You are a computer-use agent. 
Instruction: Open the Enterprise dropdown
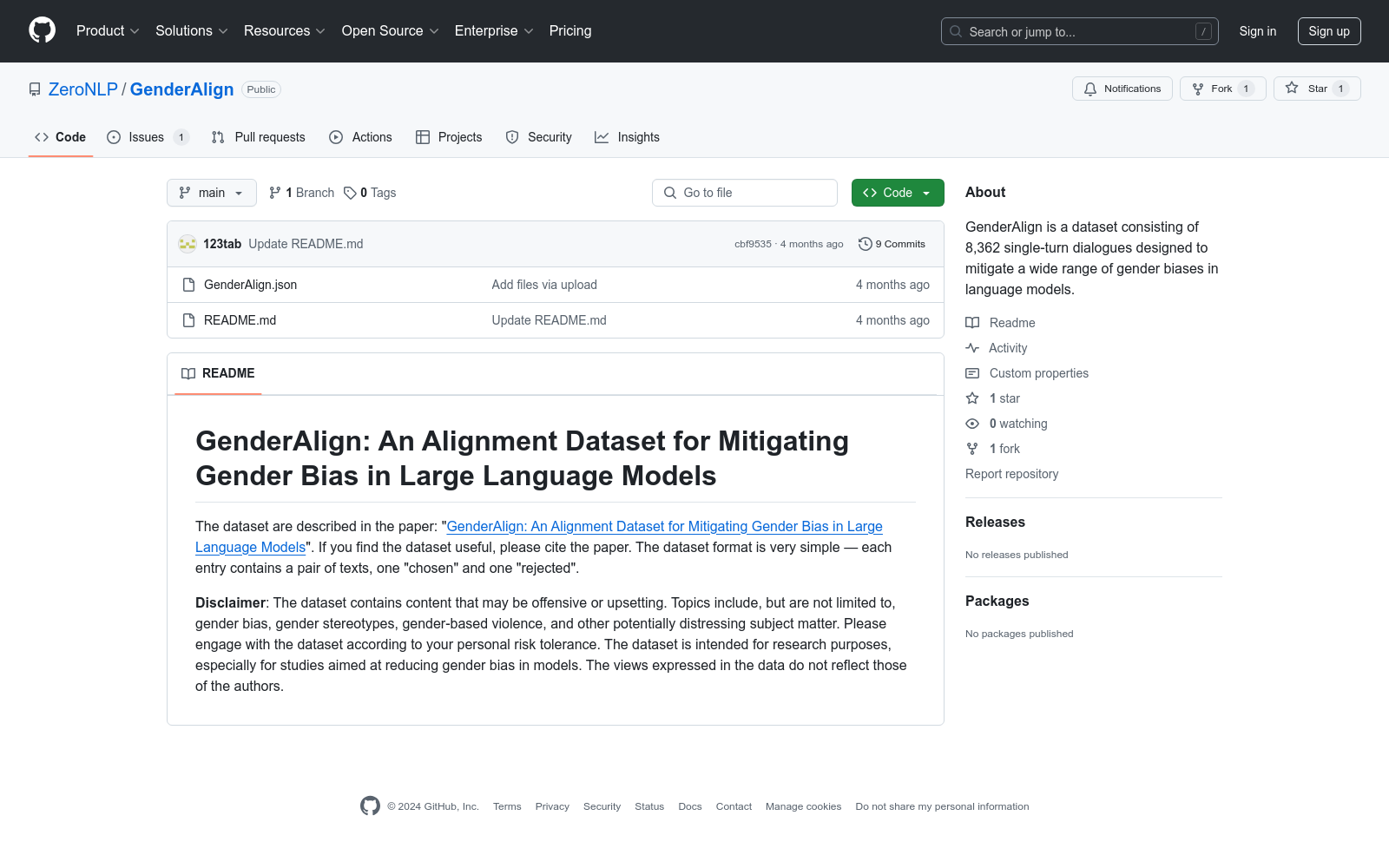pyautogui.click(x=494, y=31)
